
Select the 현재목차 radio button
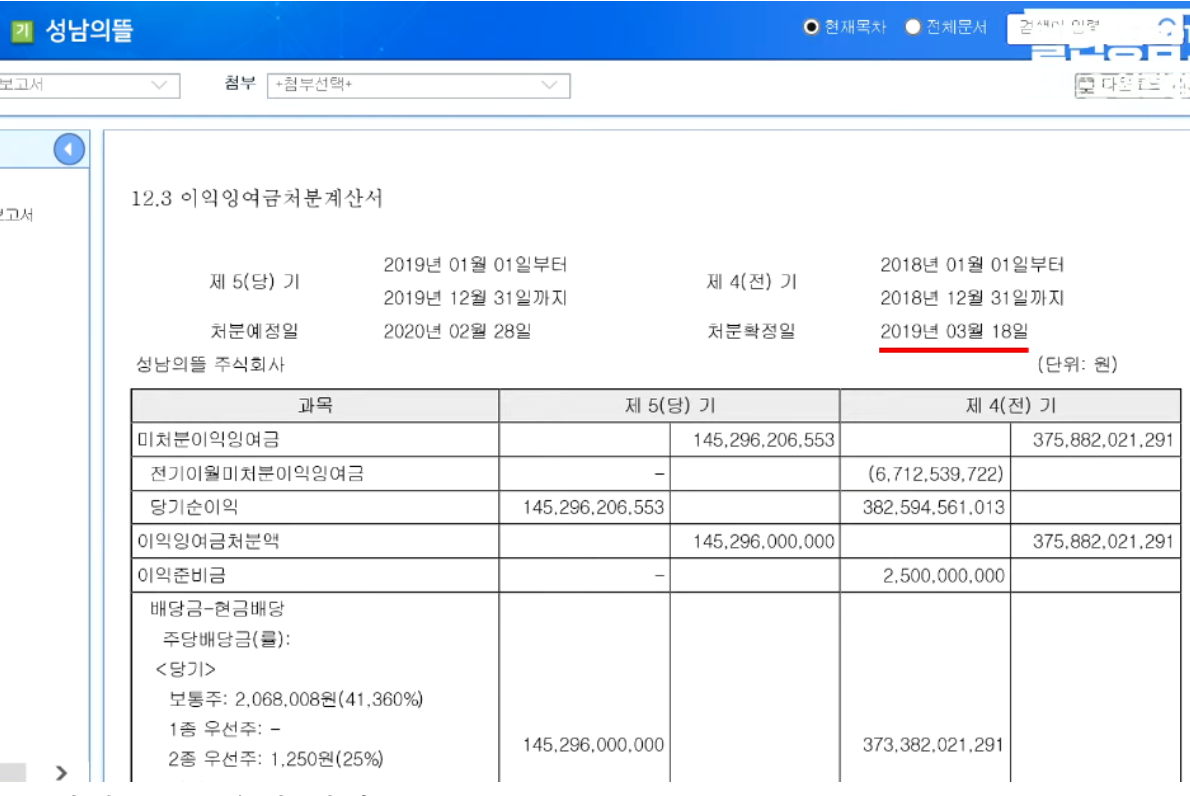[811, 27]
